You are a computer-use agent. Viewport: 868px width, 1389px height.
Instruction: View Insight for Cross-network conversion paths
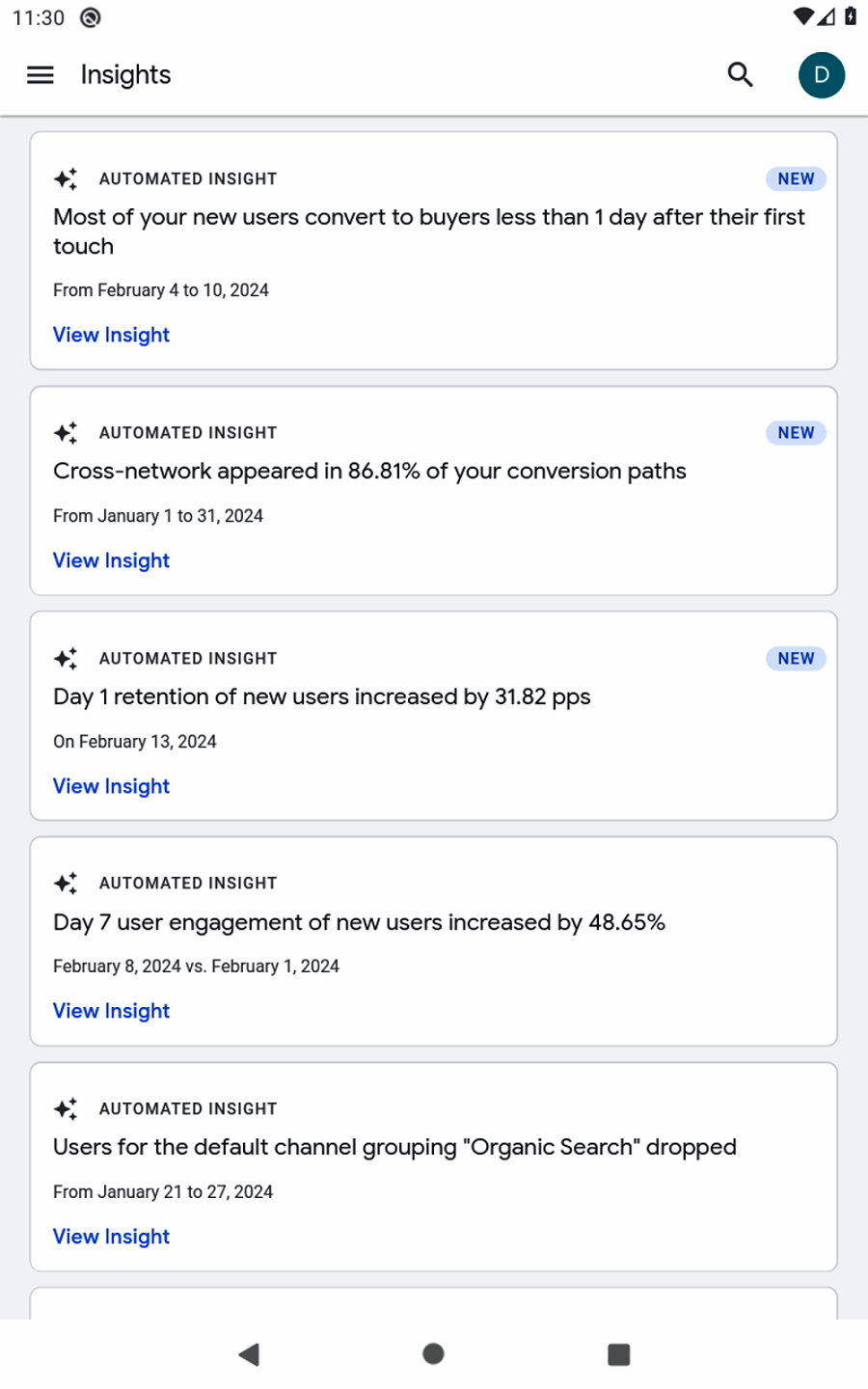(111, 560)
